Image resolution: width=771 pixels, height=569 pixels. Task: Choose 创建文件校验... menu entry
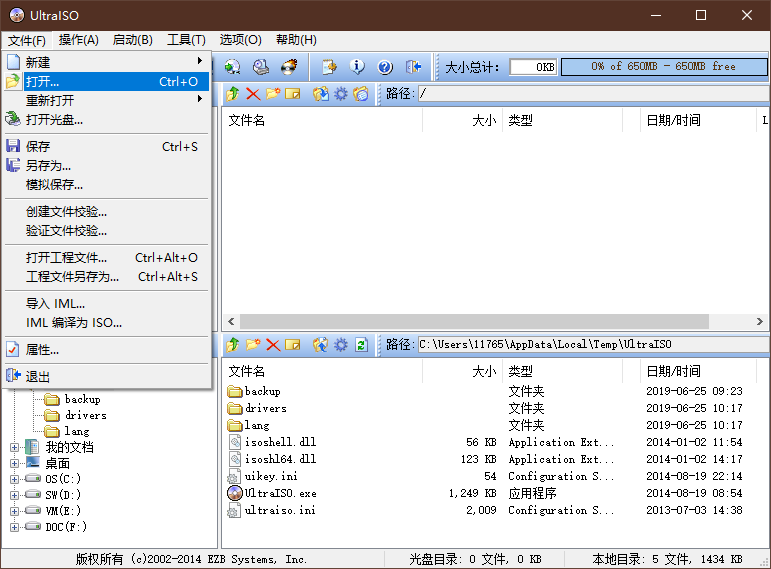[x=107, y=212]
